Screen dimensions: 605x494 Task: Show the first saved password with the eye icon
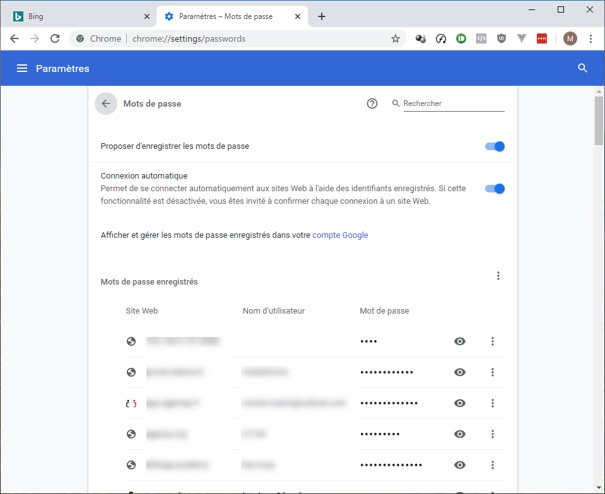coord(460,342)
